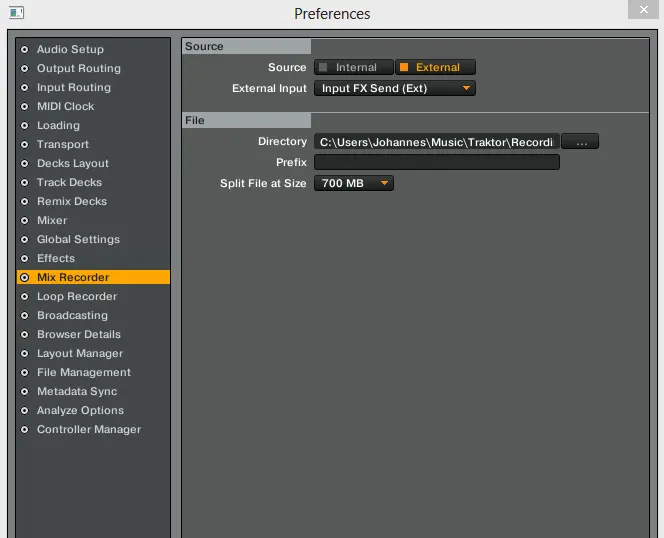Select Internal as recording source
664x538 pixels.
coord(354,67)
